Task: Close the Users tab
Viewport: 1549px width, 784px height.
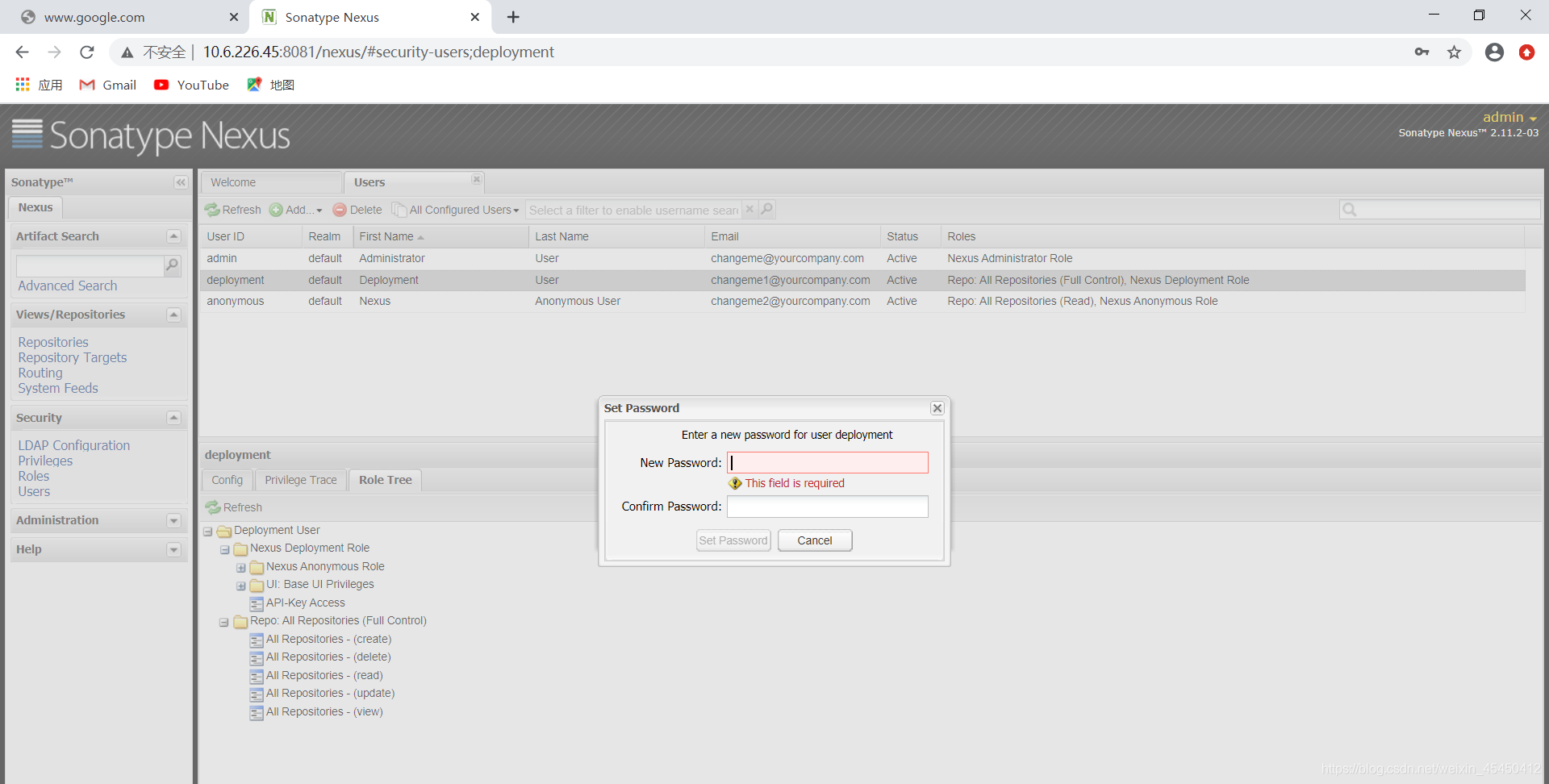Action: coord(476,179)
